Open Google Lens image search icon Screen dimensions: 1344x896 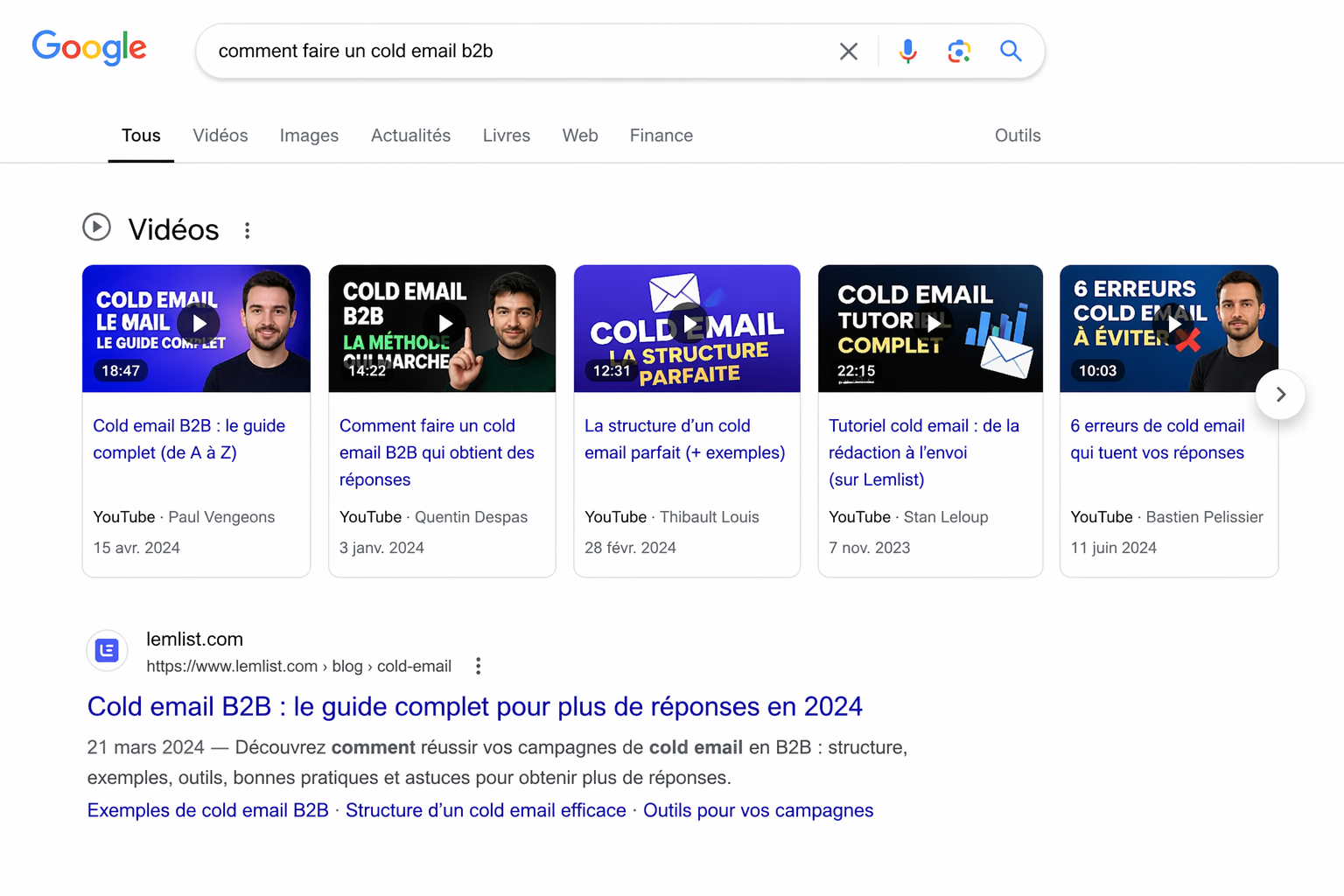[959, 52]
